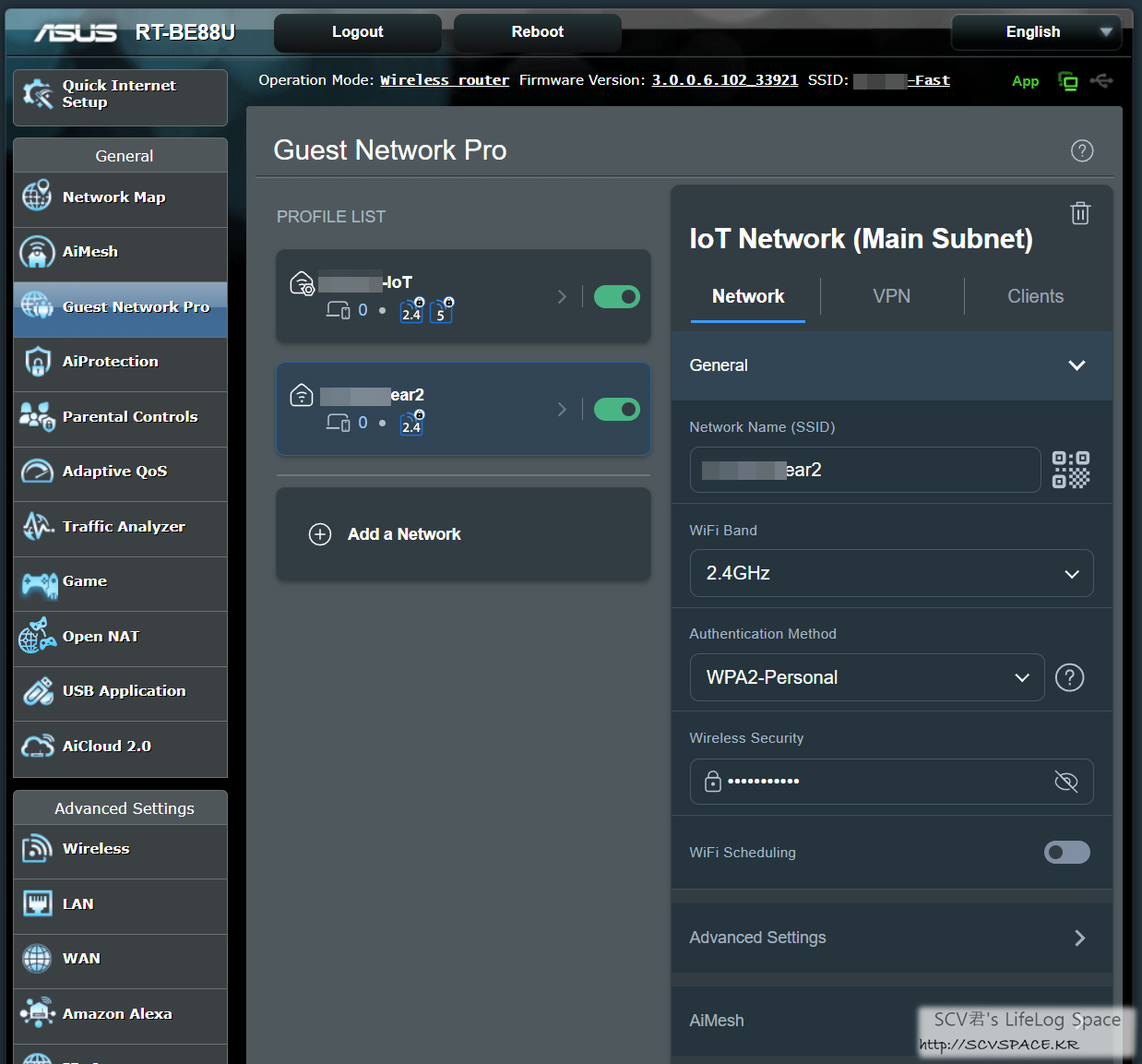Viewport: 1142px width, 1064px height.
Task: Click the AiMesh row in the profile panel
Action: [x=891, y=1021]
